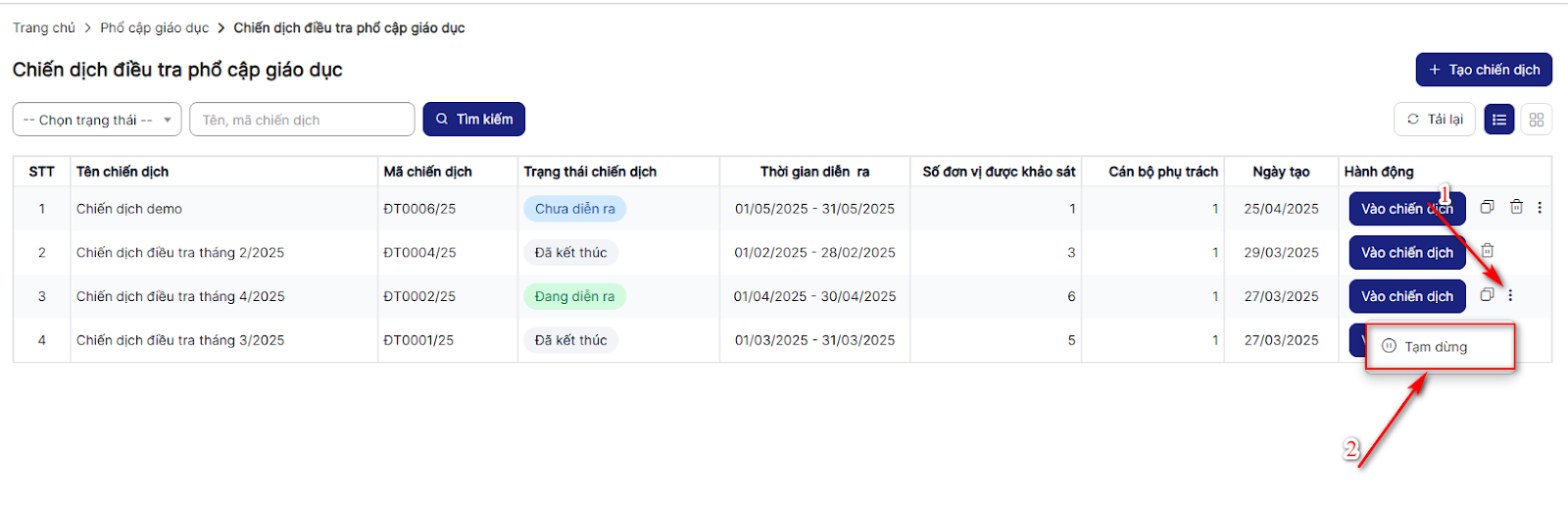This screenshot has height=505, width=1568.
Task: Select Tạm dừng from the popup menu
Action: coord(1436,347)
